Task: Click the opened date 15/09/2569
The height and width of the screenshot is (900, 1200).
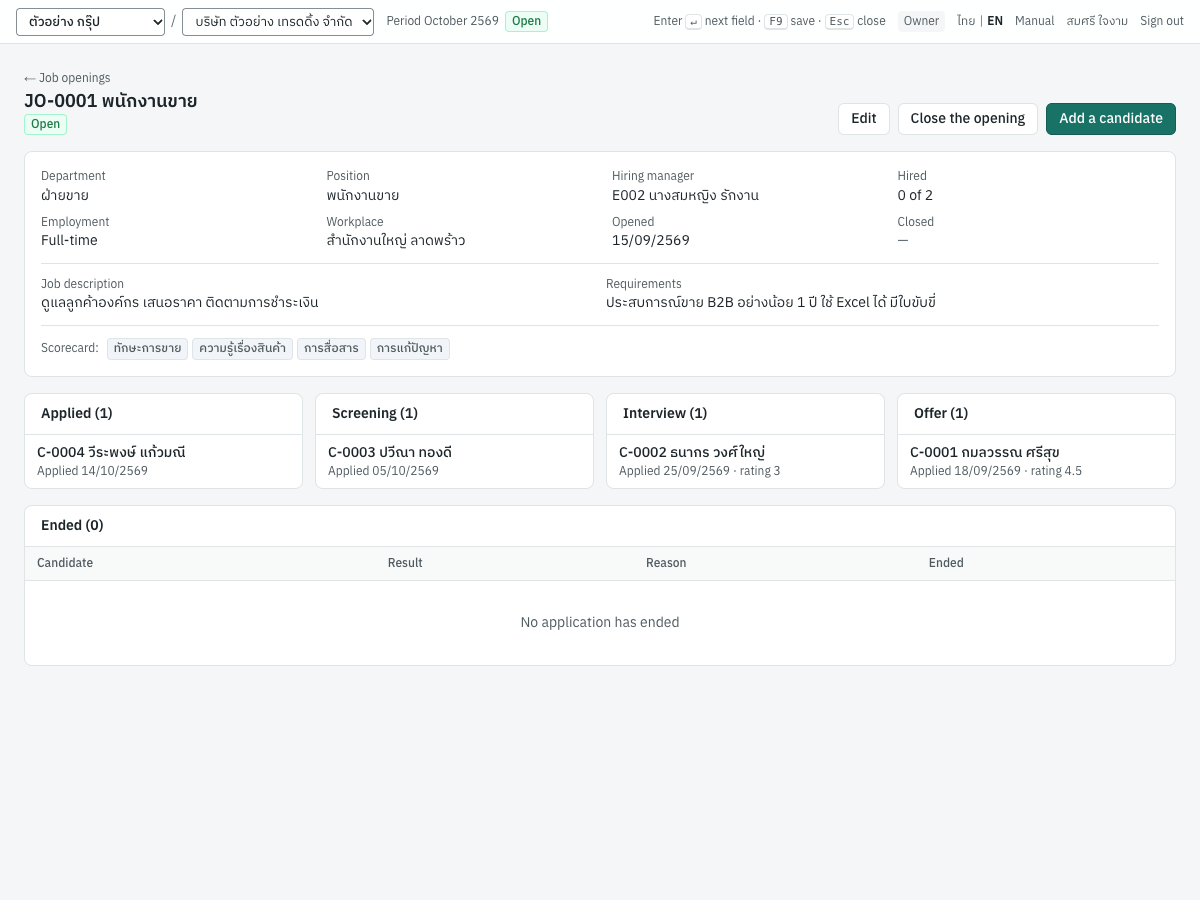Action: 651,240
